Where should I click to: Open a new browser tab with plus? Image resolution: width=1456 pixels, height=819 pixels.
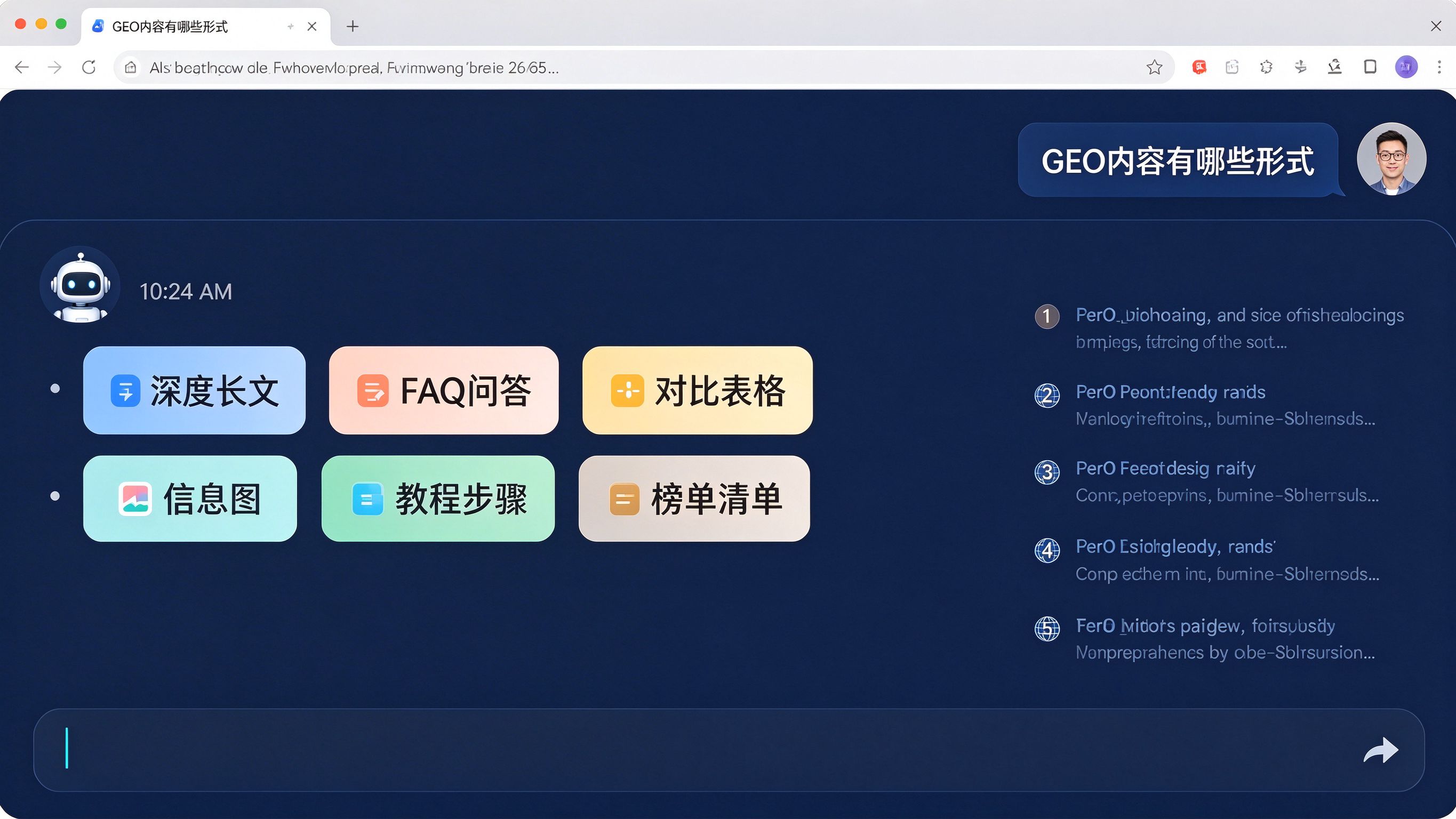353,26
